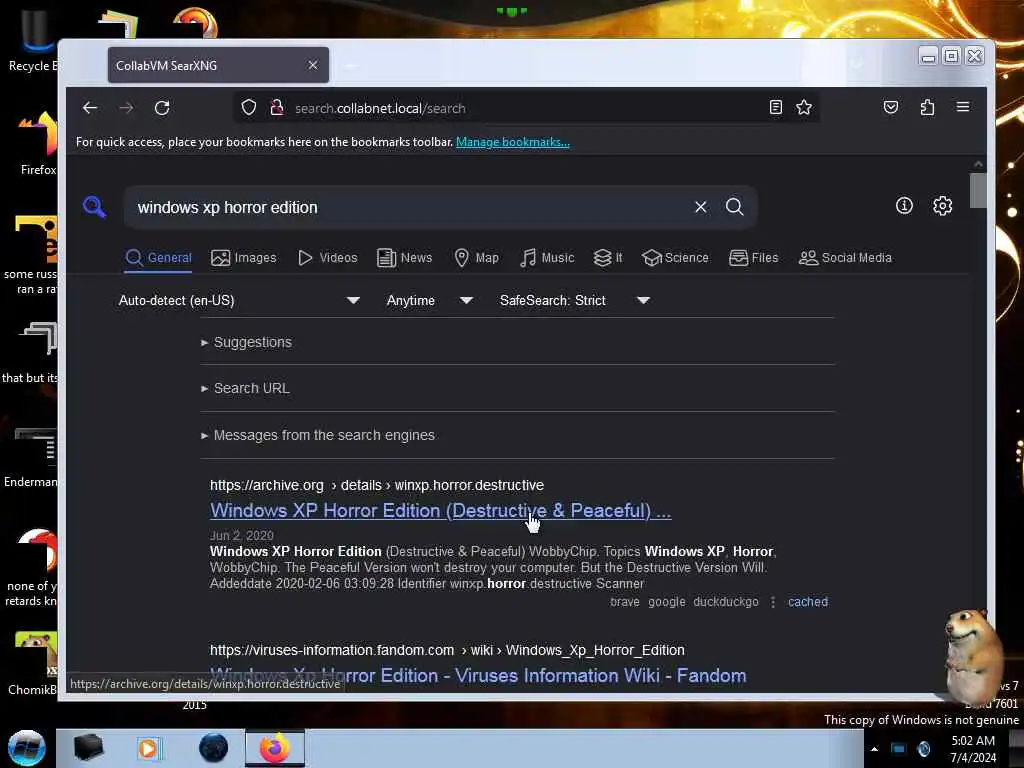Open the media player taskbar icon
This screenshot has width=1024, height=768.
[x=149, y=748]
